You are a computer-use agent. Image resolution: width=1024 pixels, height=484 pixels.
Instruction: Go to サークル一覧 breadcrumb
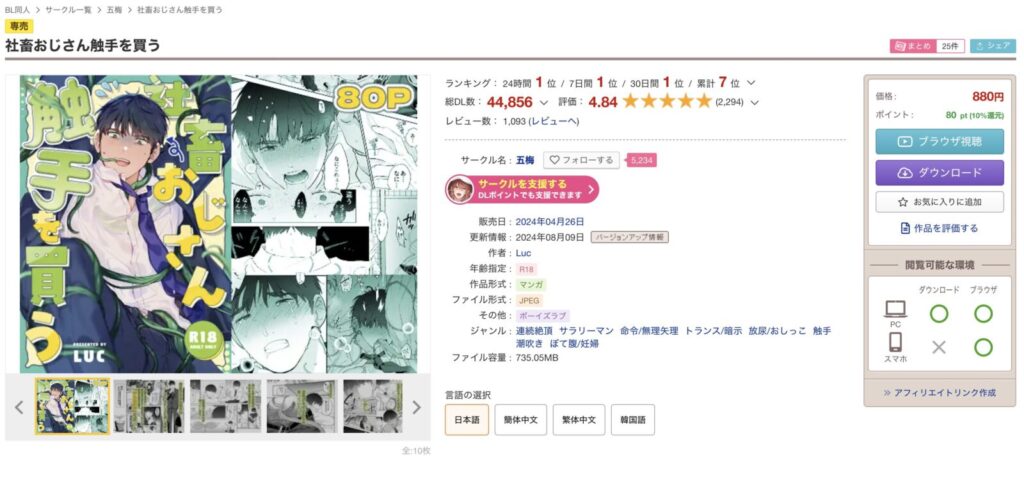click(69, 10)
